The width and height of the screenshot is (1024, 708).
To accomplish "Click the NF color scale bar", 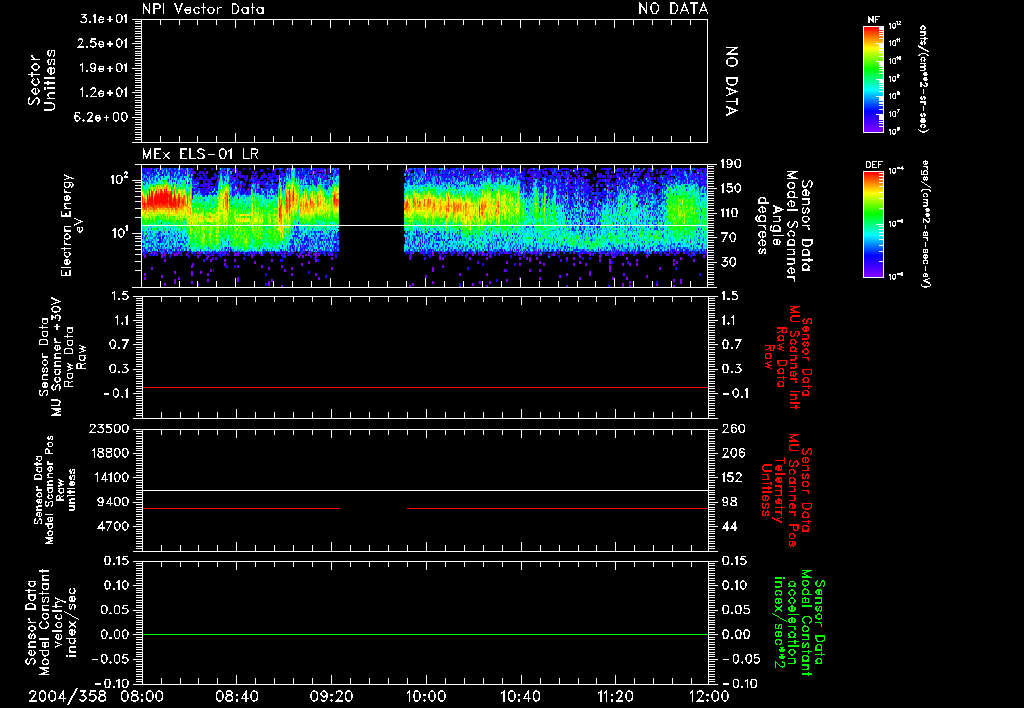I will 875,79.
